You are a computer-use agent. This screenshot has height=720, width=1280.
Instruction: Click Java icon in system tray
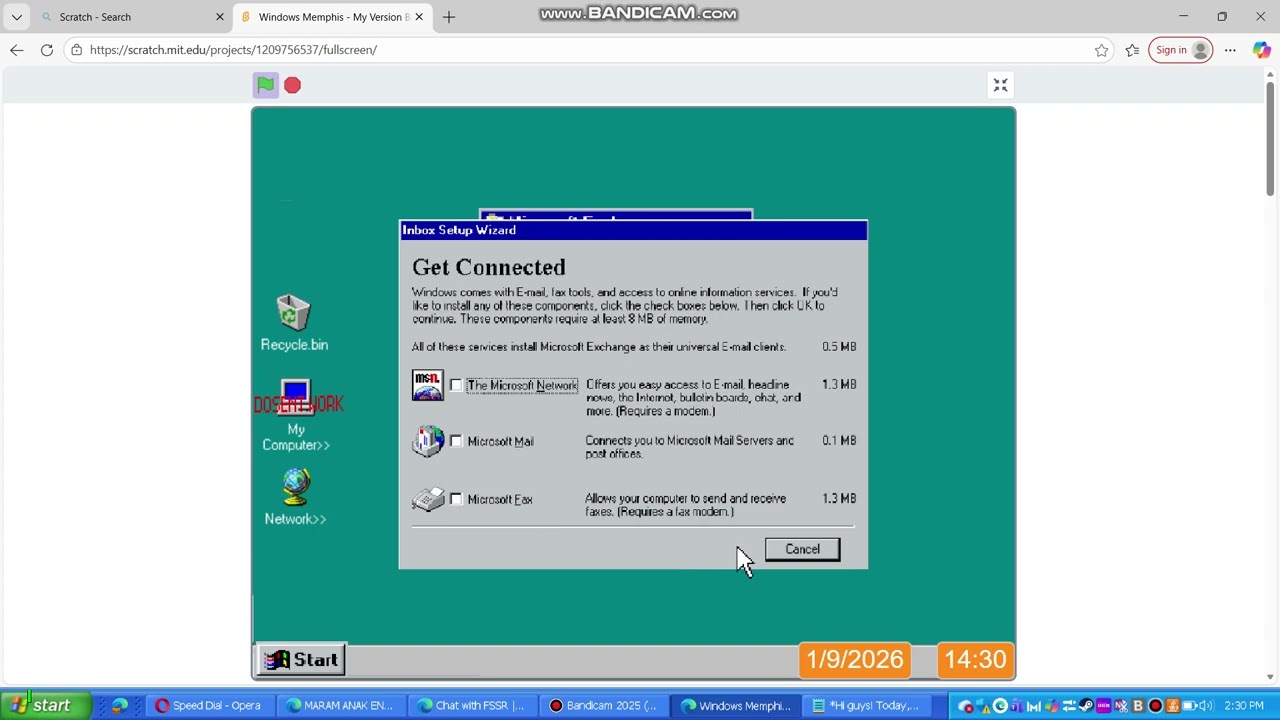point(1172,706)
